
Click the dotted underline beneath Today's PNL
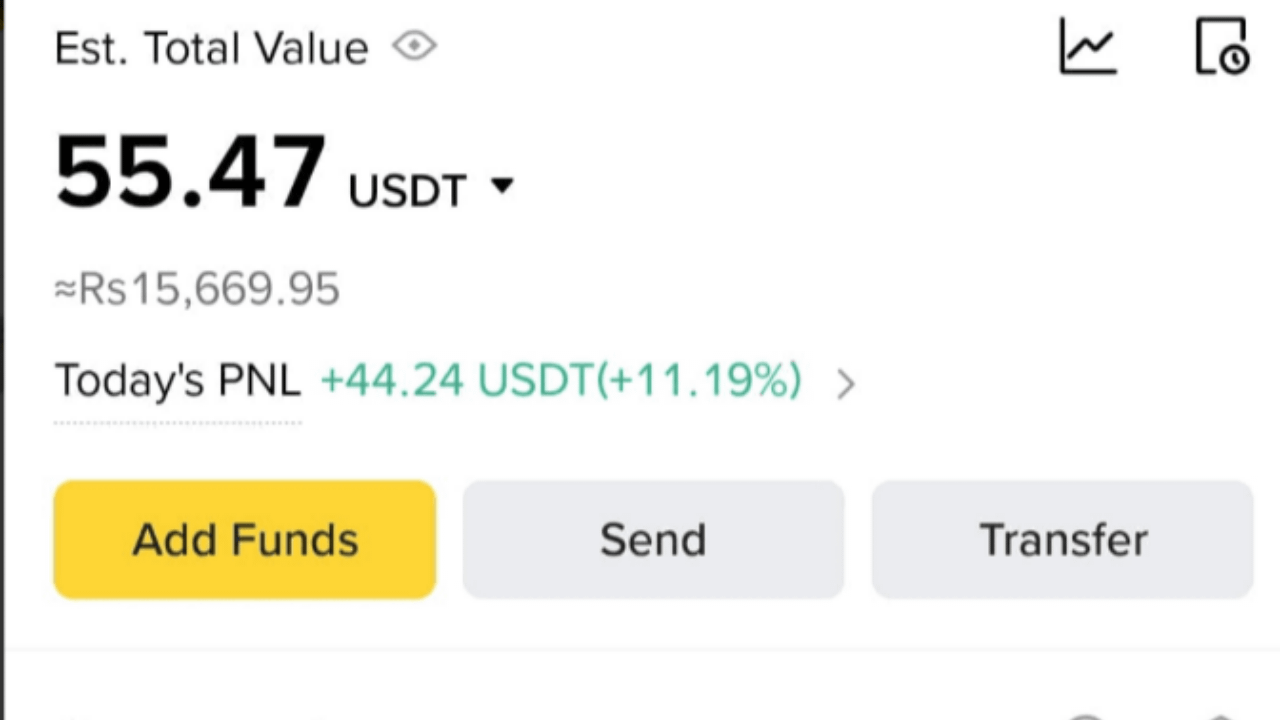[177, 423]
